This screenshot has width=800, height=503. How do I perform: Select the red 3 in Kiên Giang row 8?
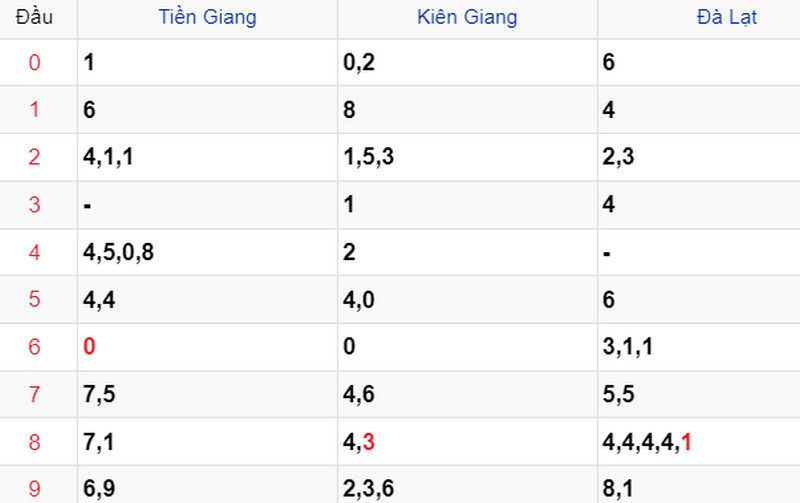[x=369, y=442]
